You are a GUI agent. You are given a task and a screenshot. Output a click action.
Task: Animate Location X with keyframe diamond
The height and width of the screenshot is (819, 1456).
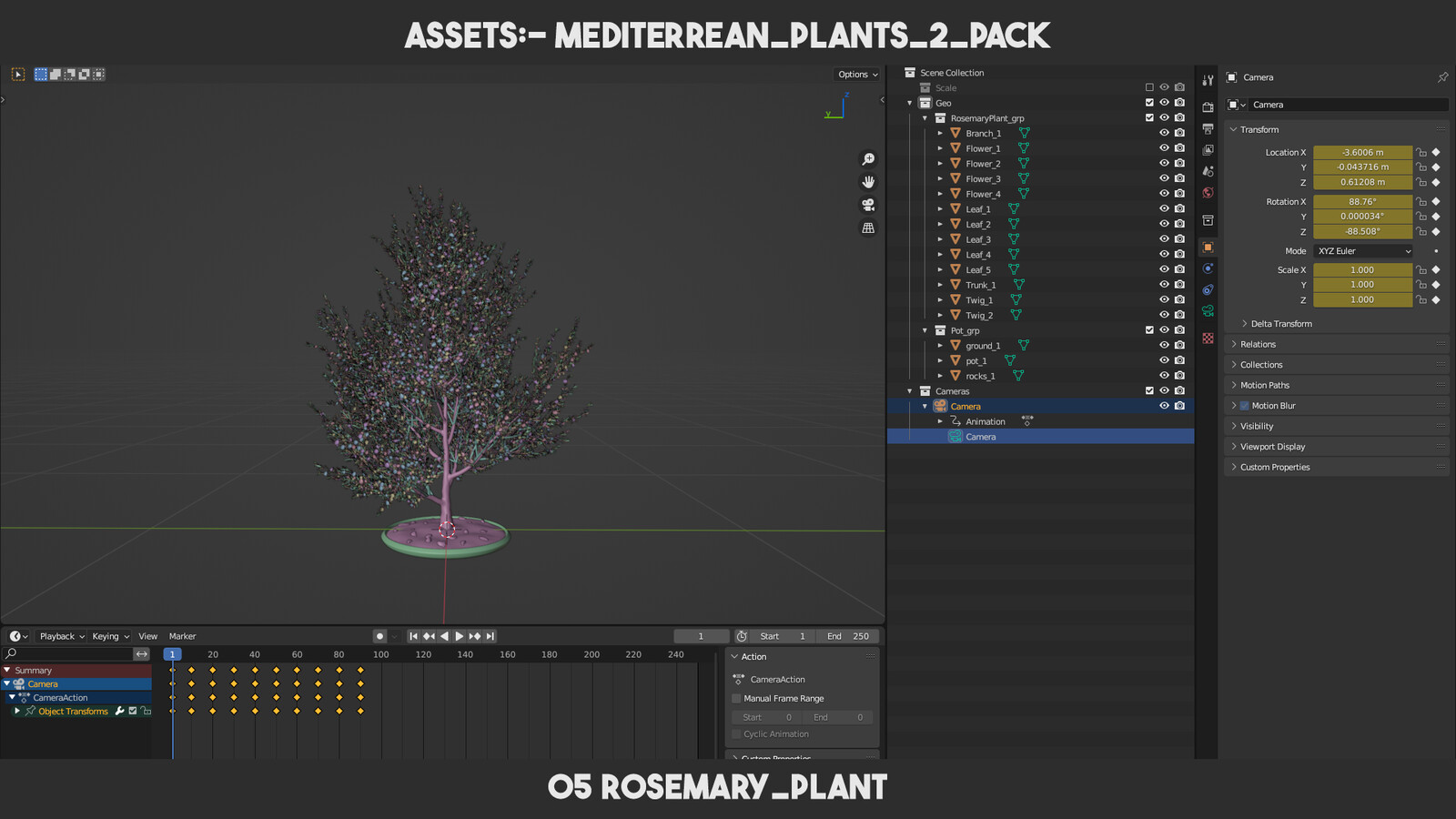click(x=1436, y=152)
